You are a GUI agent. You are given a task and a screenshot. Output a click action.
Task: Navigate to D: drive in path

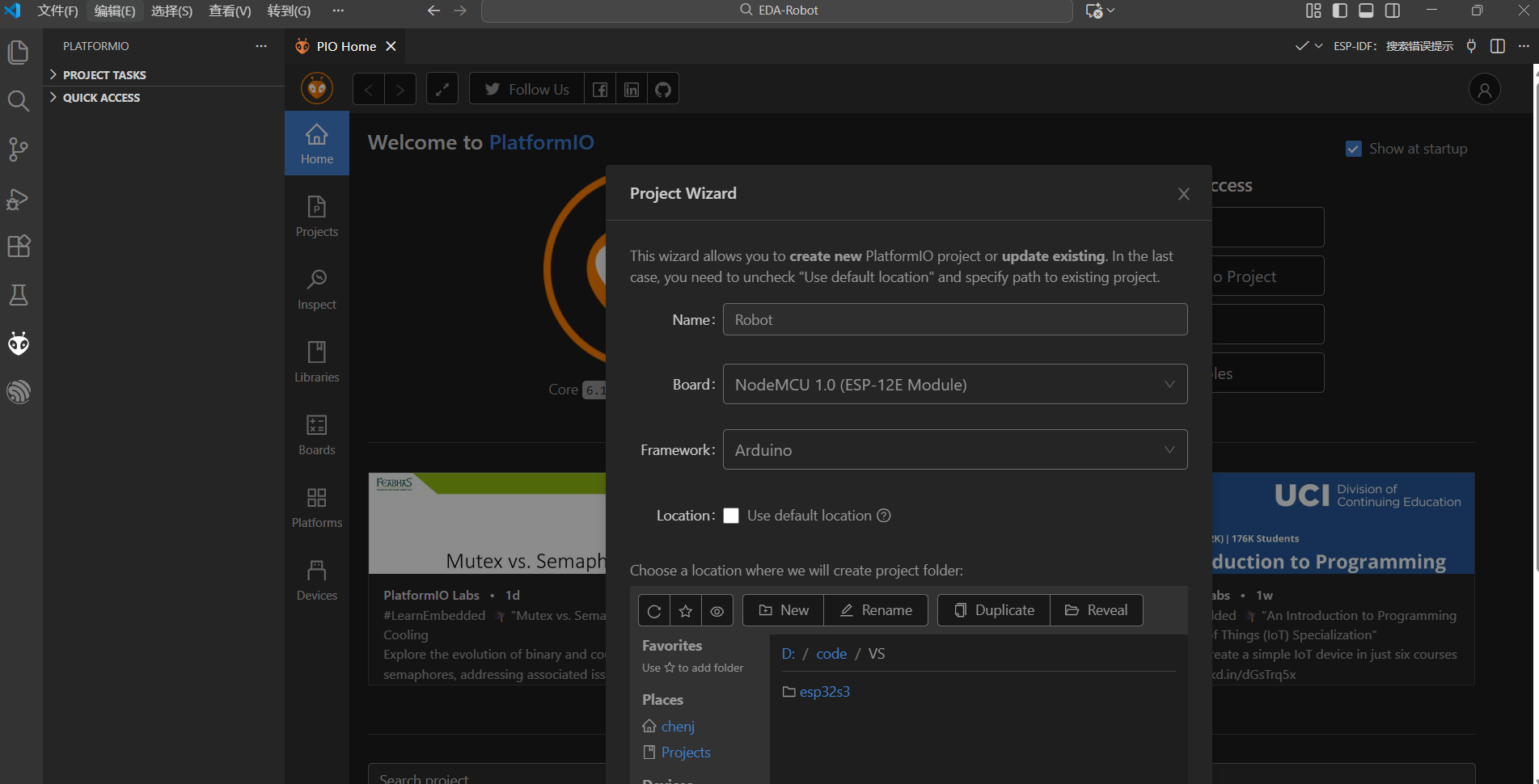(x=788, y=653)
